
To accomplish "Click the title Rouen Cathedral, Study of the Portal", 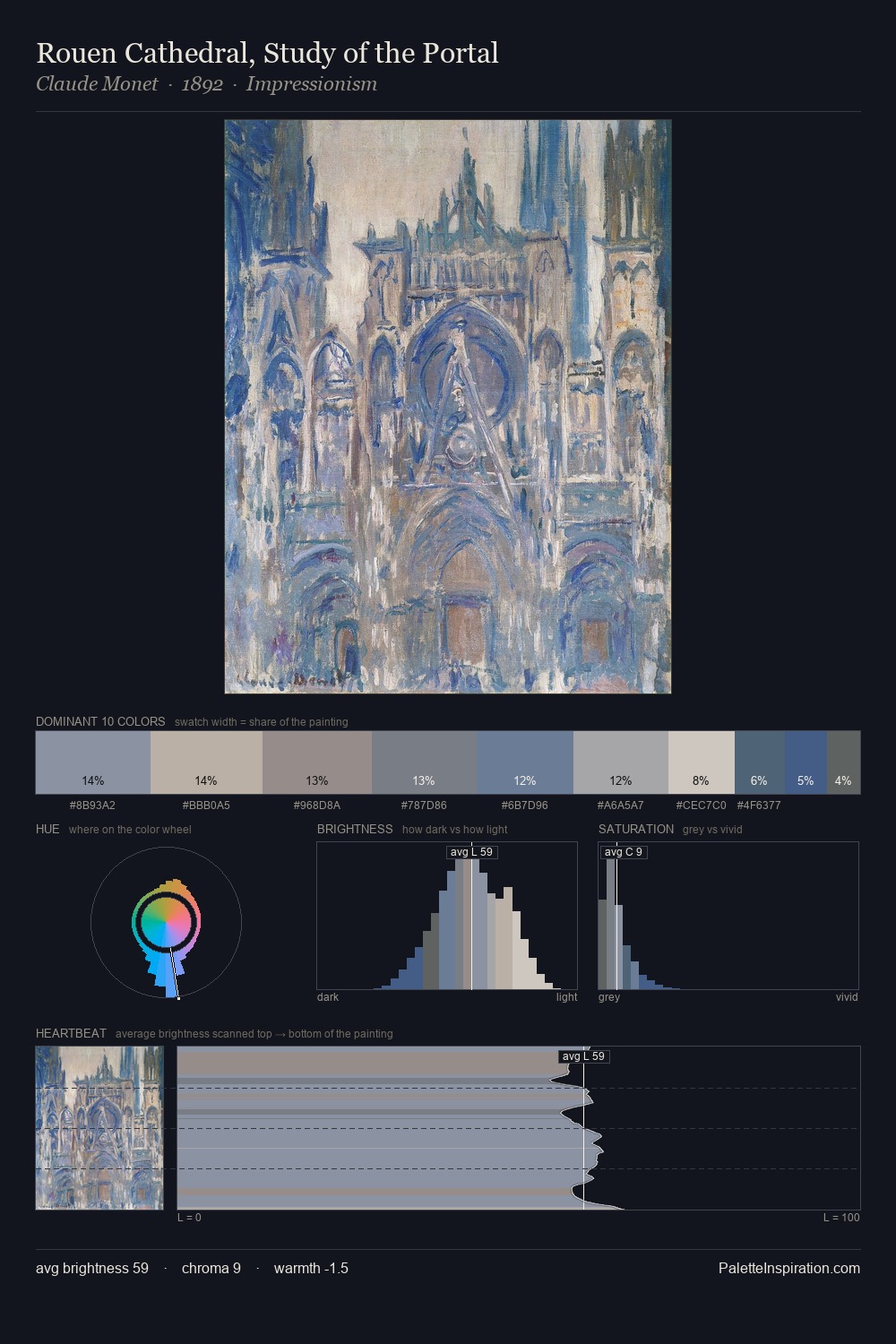I will [267, 53].
